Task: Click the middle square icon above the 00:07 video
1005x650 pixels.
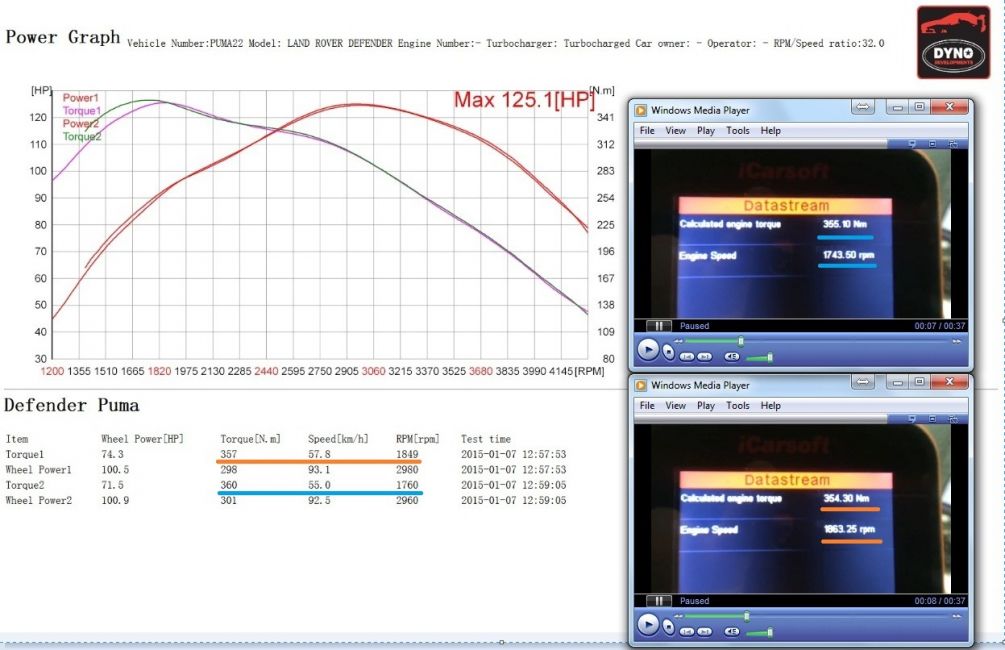Action: coord(933,144)
